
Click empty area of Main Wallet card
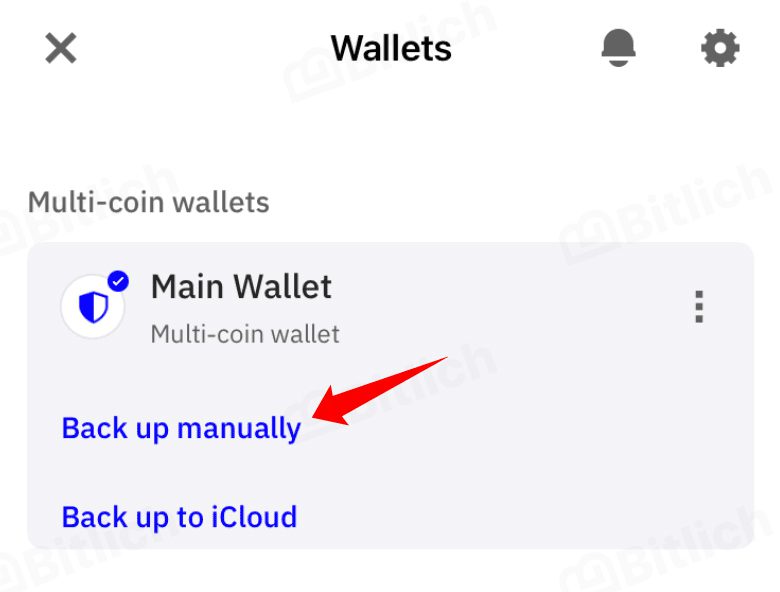tap(522, 448)
